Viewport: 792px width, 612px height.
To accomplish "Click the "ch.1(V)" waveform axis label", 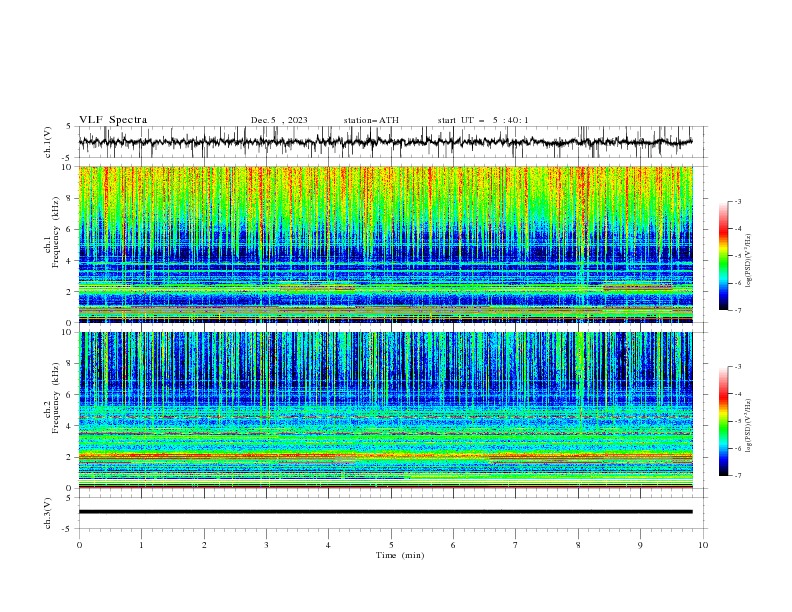I will [x=48, y=142].
